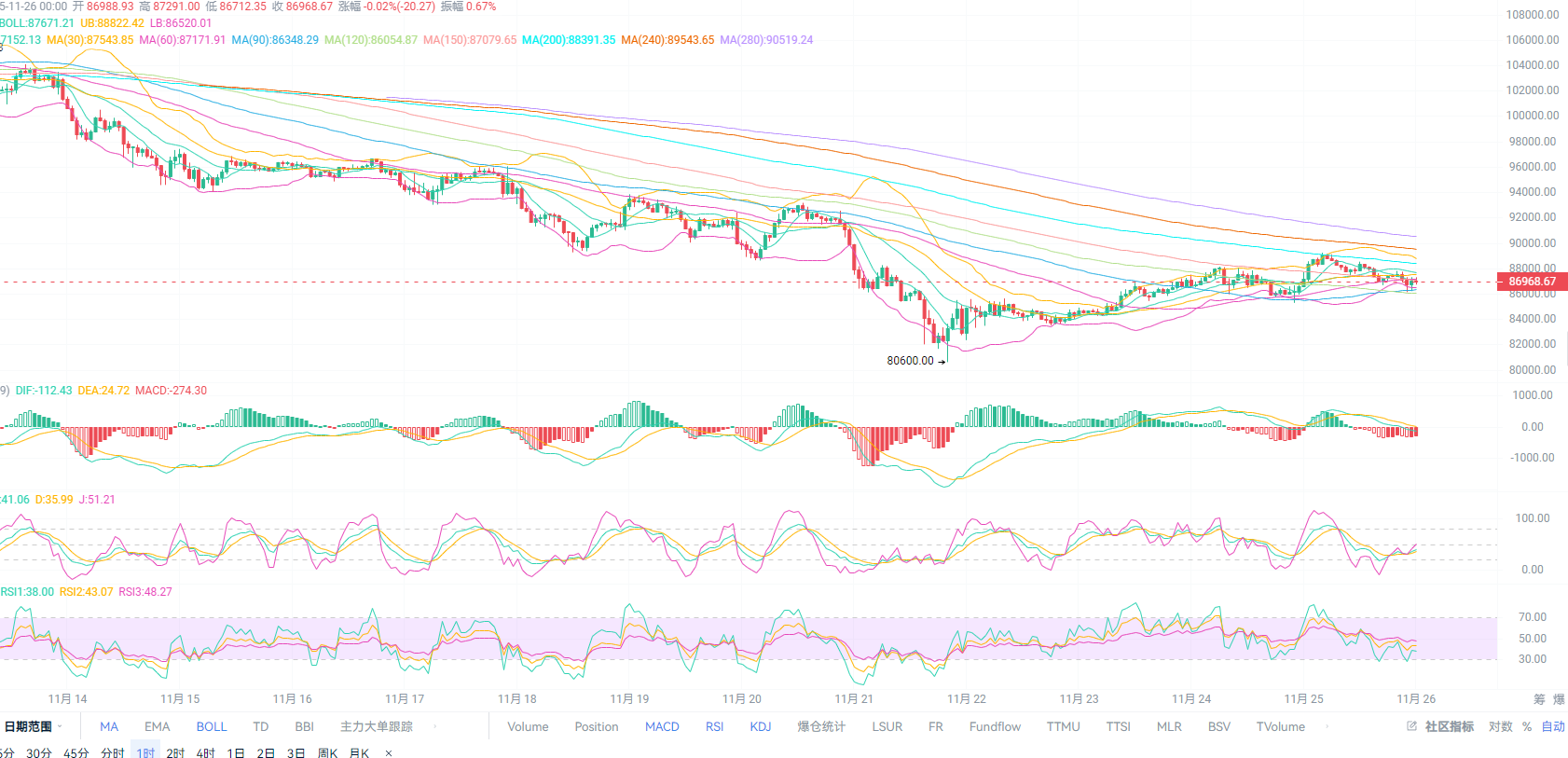Toggle the MACD sub-indicator
The height and width of the screenshot is (758, 1568).
(662, 726)
